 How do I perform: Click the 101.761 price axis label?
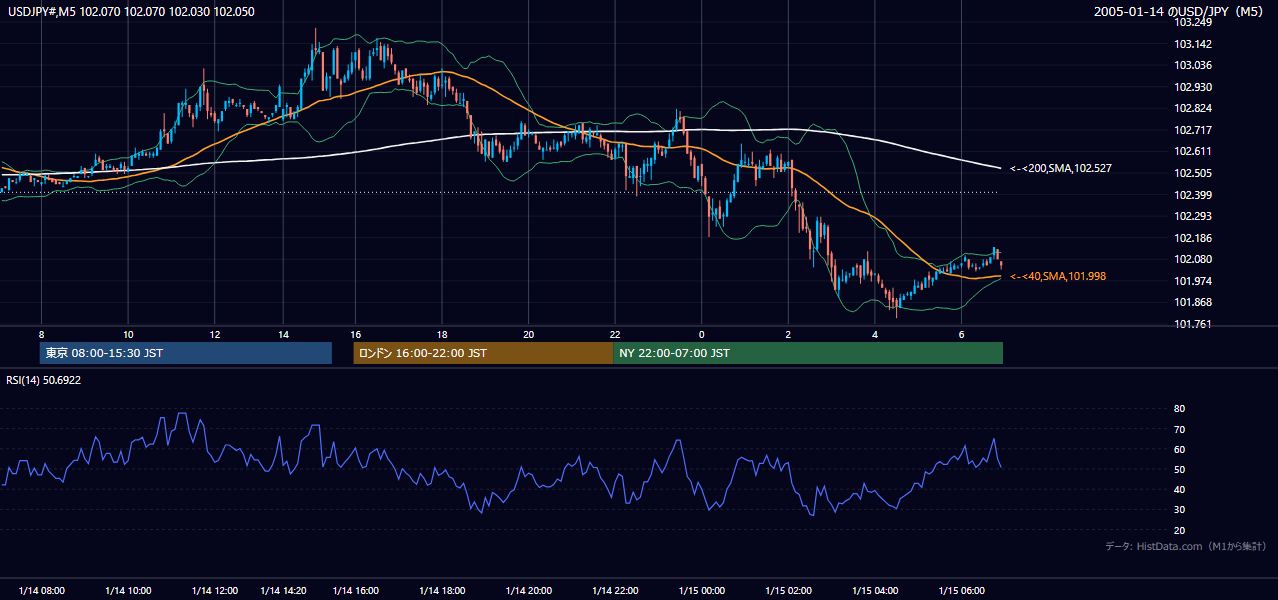pos(1193,324)
